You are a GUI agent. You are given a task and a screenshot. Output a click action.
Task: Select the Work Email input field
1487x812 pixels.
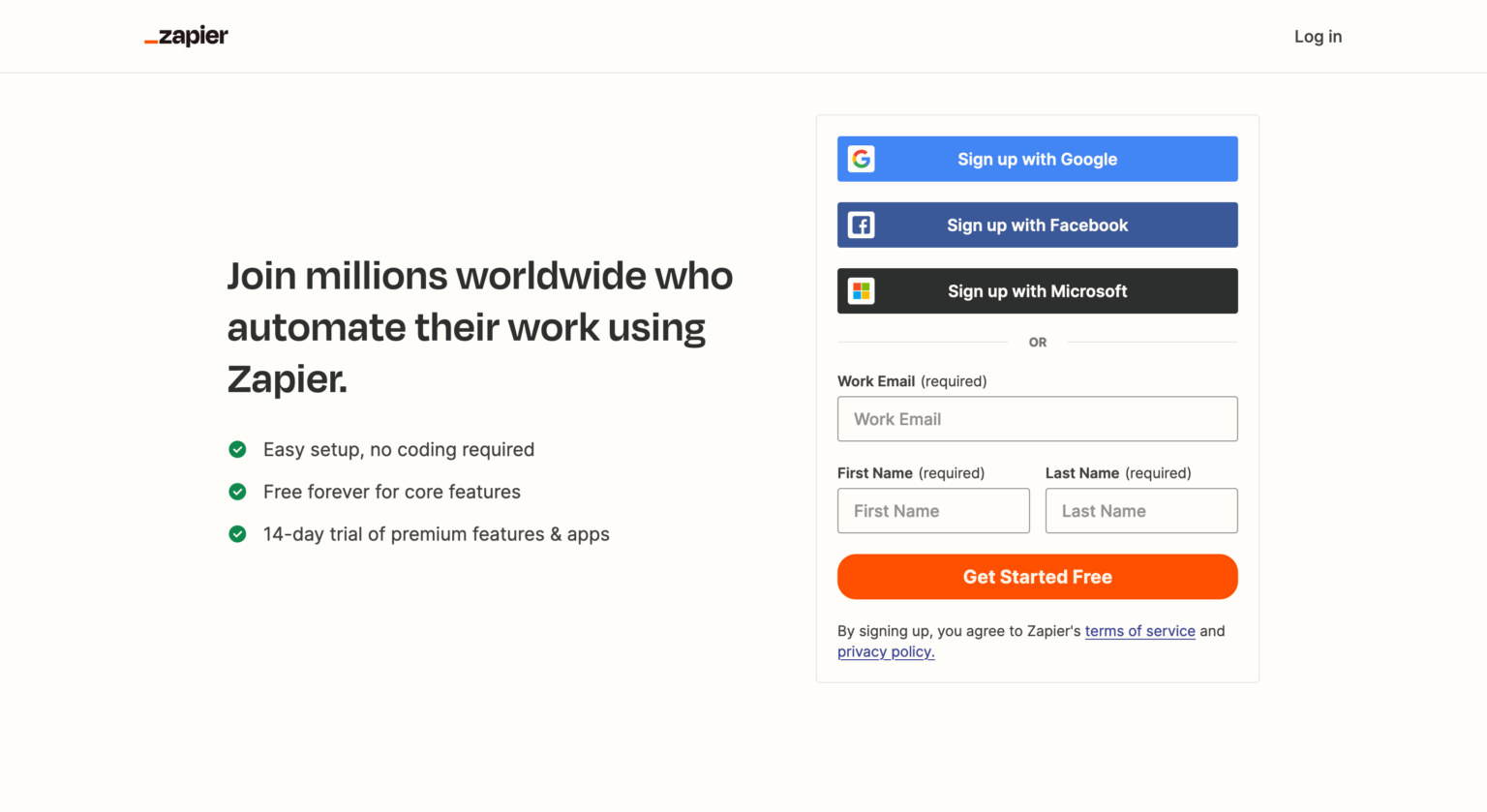click(1037, 418)
